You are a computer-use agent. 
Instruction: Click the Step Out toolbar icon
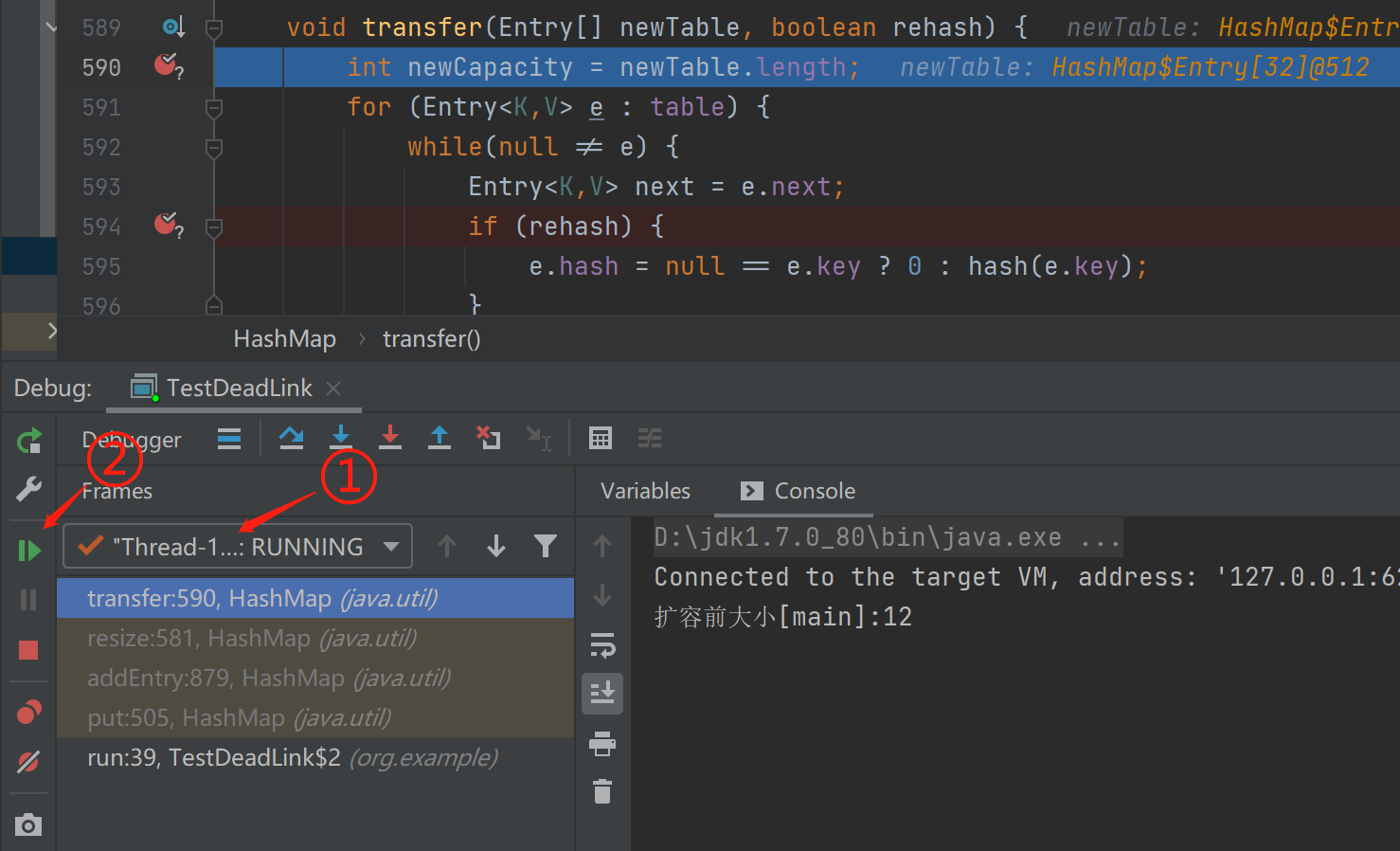(440, 438)
